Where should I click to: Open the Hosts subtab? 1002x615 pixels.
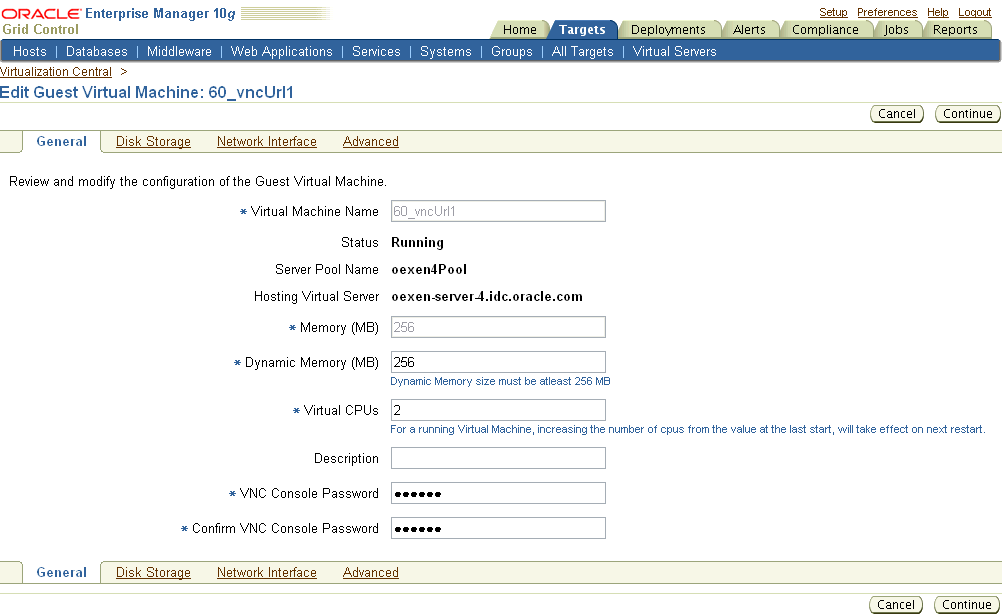[x=29, y=51]
